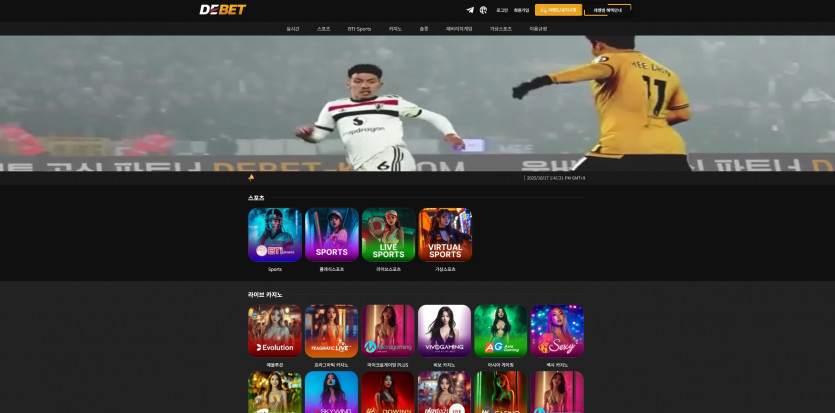The height and width of the screenshot is (413, 835).
Task: Open the globe language selector
Action: 483,10
